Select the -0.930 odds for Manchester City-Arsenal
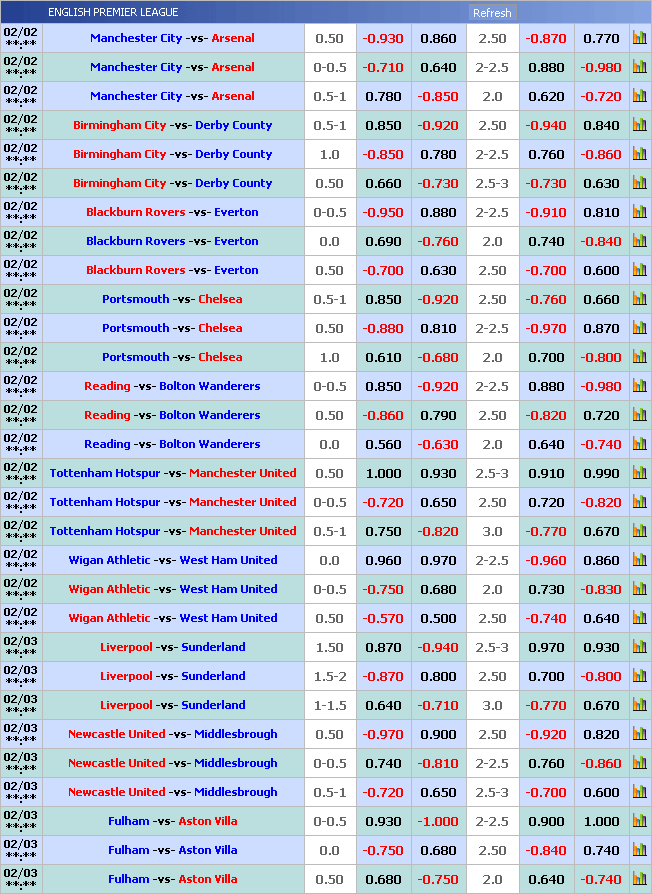The width and height of the screenshot is (652, 894). click(383, 39)
